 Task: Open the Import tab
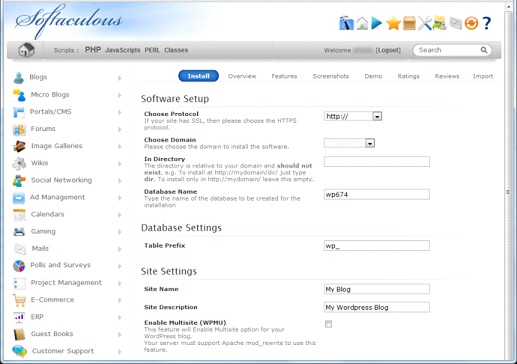tap(483, 76)
